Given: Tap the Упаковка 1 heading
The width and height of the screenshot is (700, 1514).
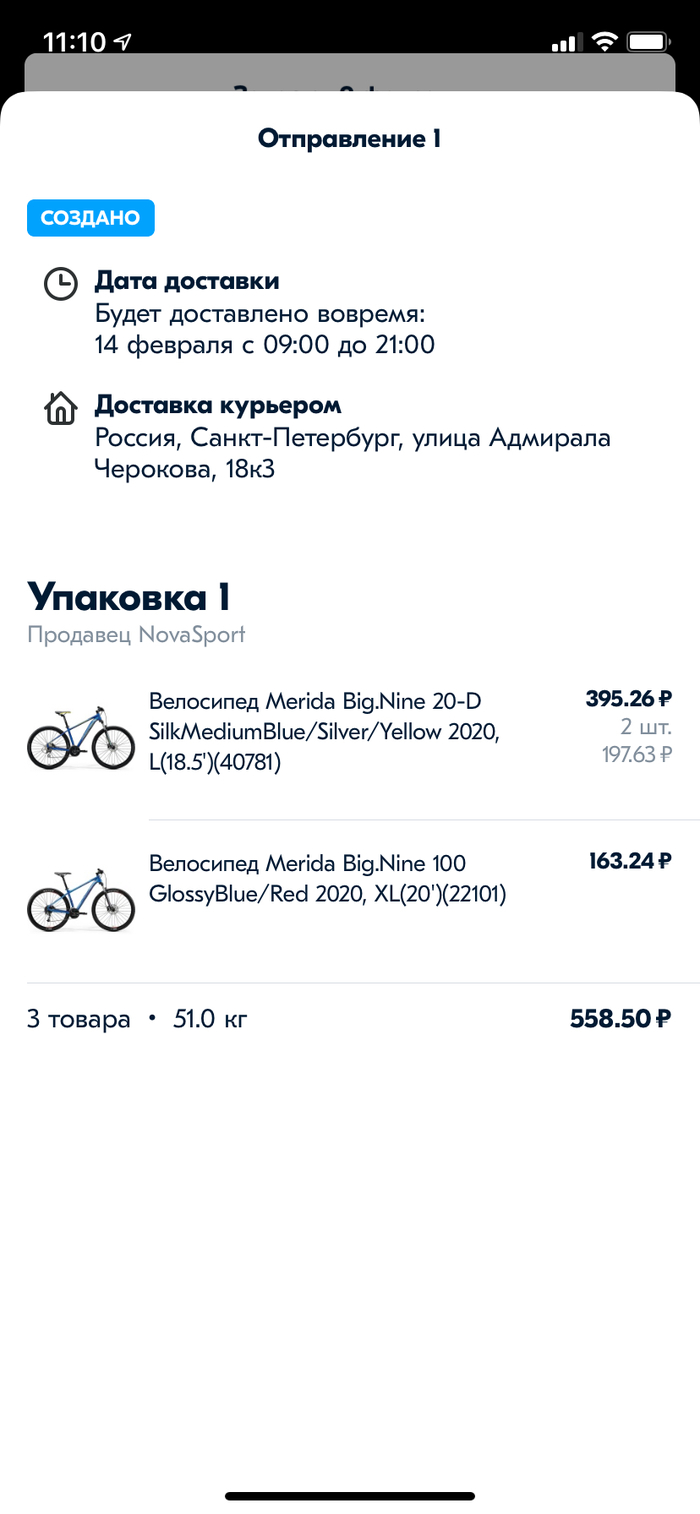Looking at the screenshot, I should [x=129, y=597].
